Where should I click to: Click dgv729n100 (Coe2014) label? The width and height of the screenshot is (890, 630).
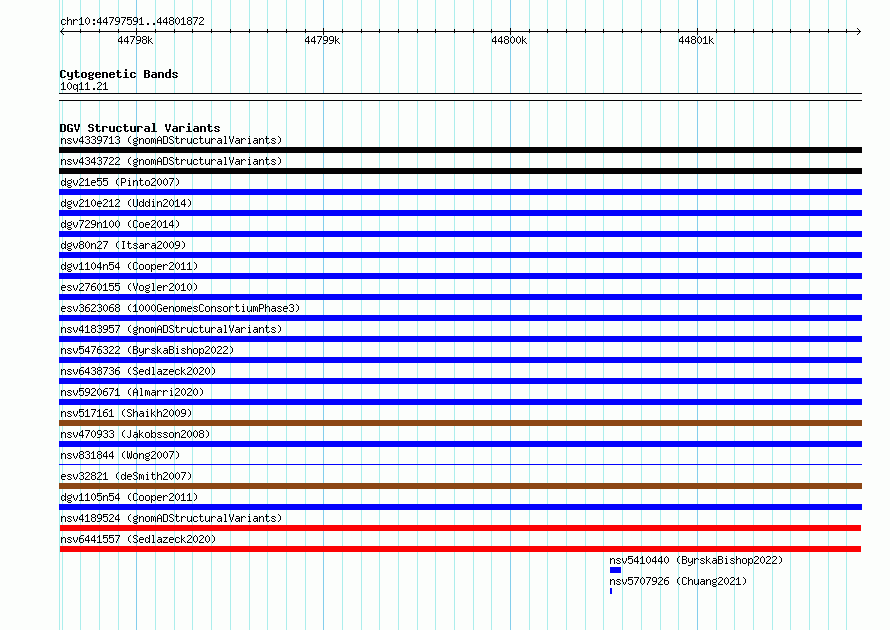tap(120, 224)
